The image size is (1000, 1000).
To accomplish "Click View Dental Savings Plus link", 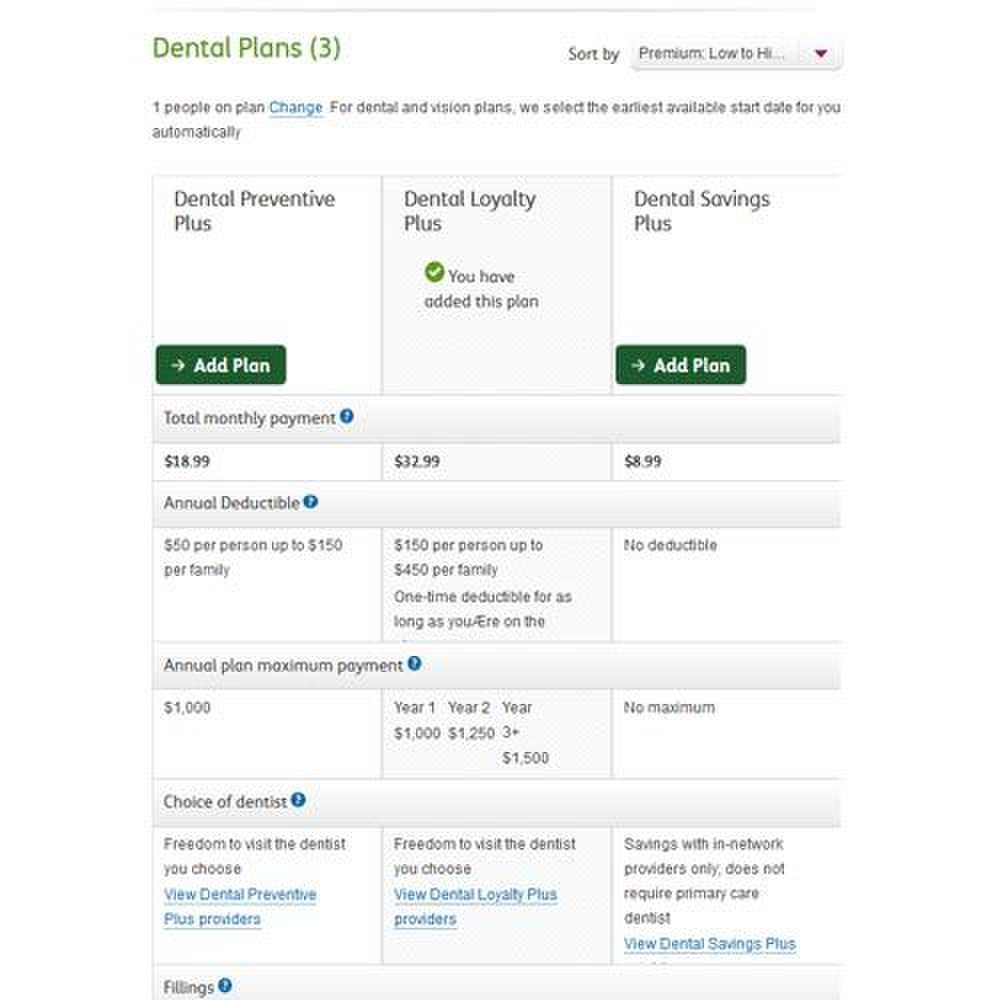I will 710,944.
